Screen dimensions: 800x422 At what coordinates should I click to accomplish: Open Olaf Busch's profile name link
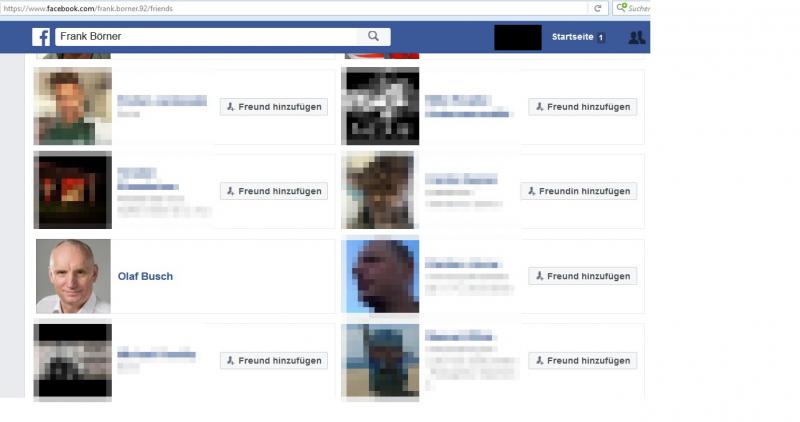point(145,276)
